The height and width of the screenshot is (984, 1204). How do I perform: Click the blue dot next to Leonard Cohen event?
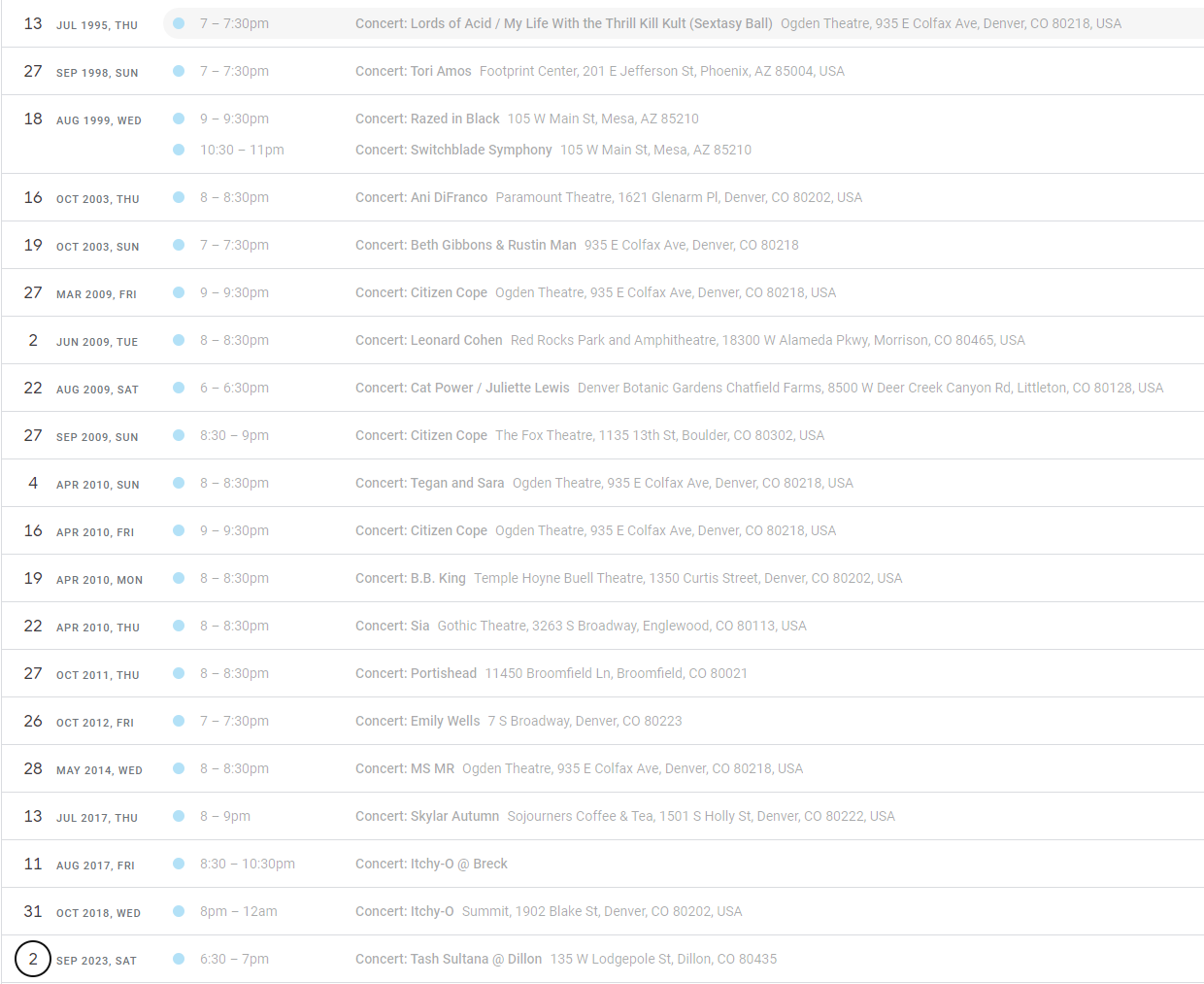[x=179, y=340]
